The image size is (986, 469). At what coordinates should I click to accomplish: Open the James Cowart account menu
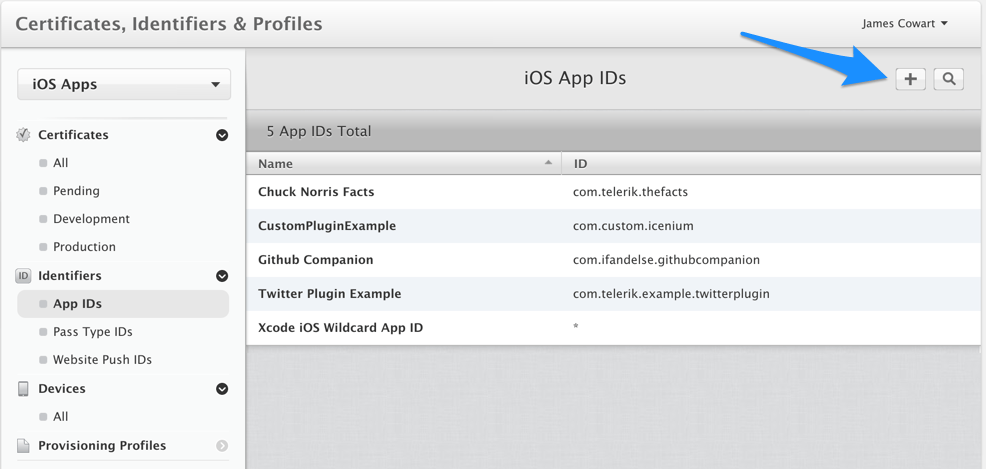click(x=905, y=23)
